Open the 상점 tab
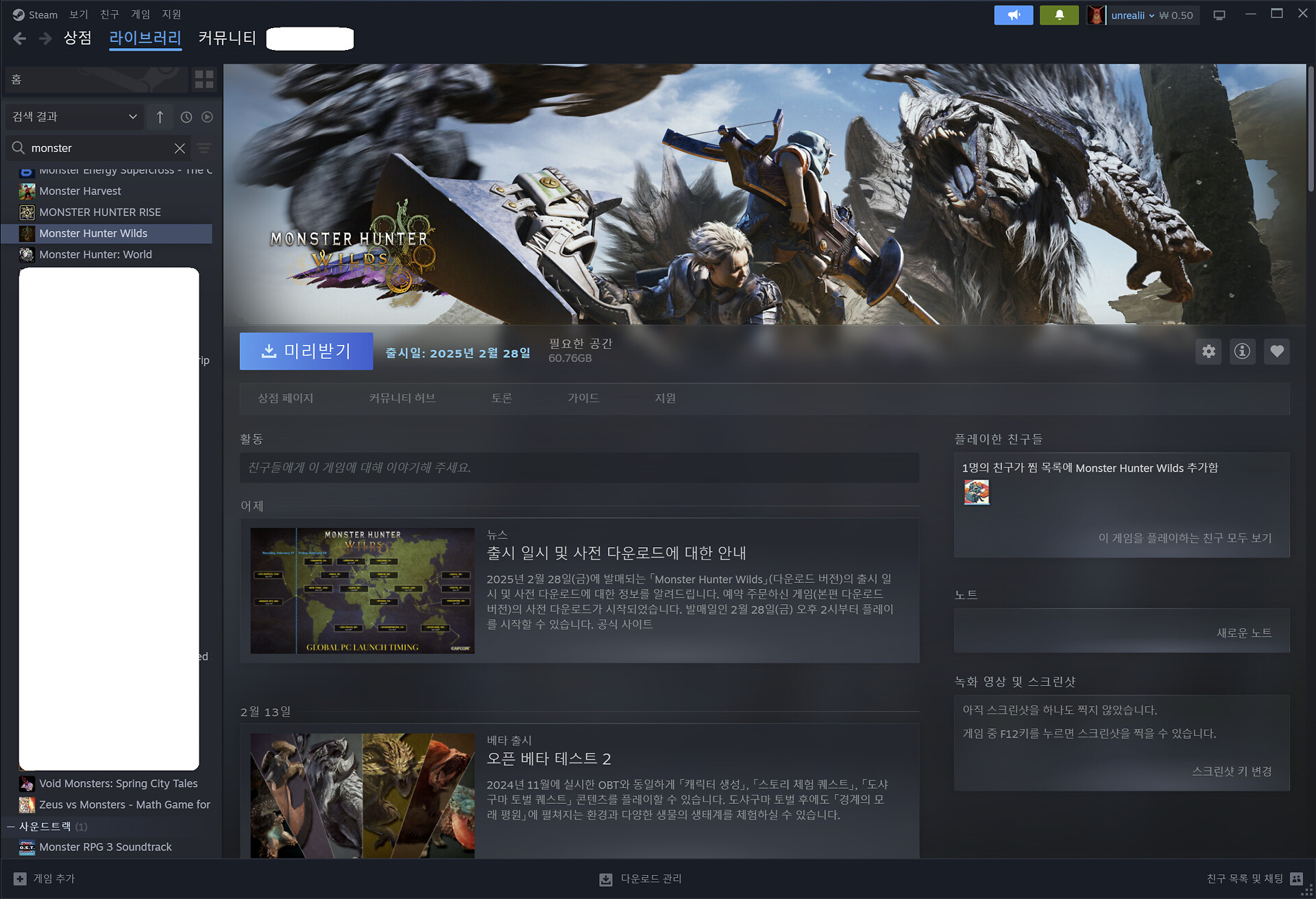 (77, 38)
